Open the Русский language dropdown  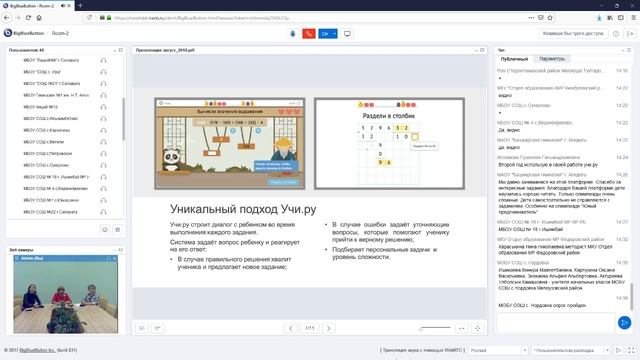tap(498, 350)
